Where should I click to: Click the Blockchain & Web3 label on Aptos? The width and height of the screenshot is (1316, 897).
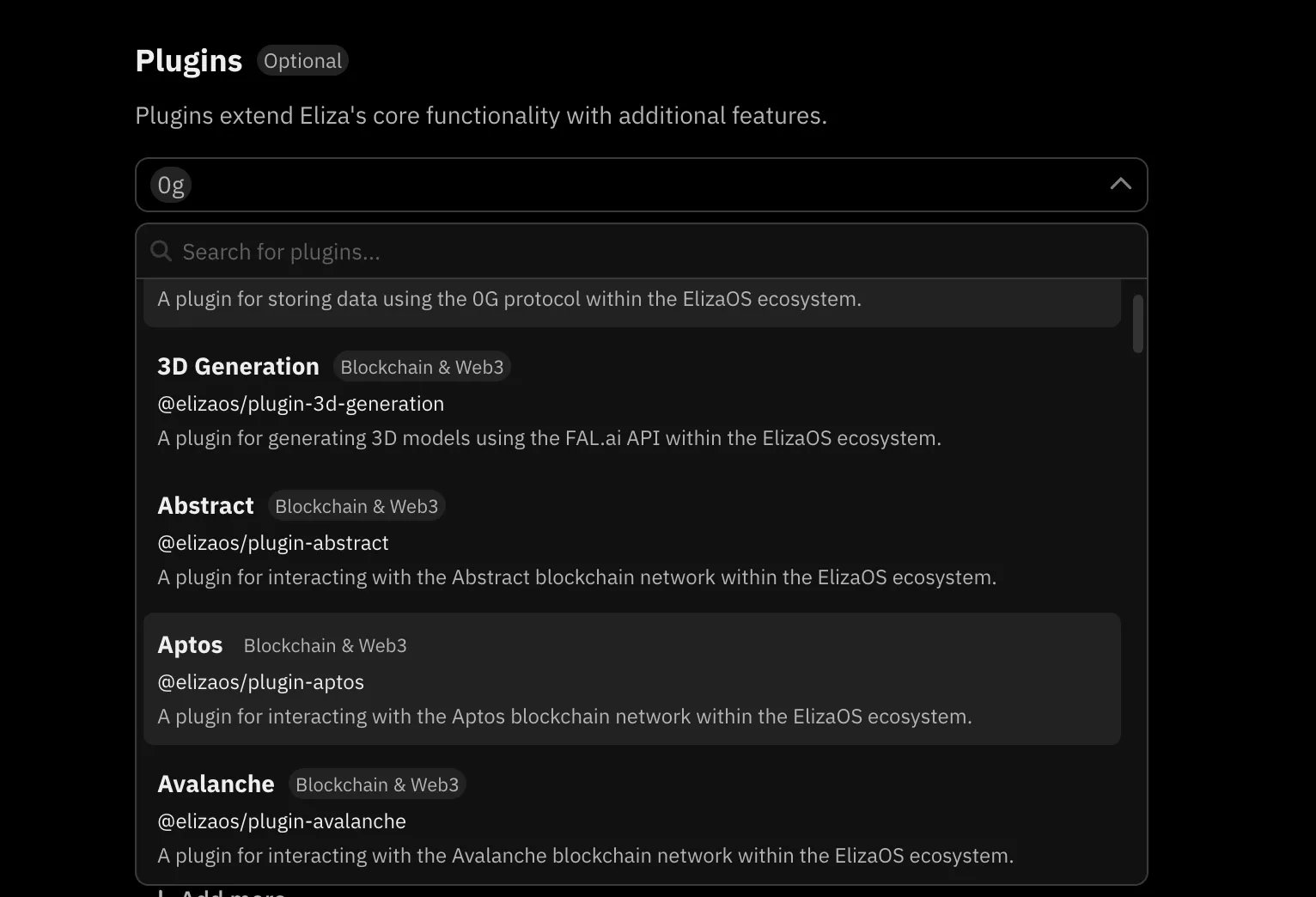tap(325, 646)
